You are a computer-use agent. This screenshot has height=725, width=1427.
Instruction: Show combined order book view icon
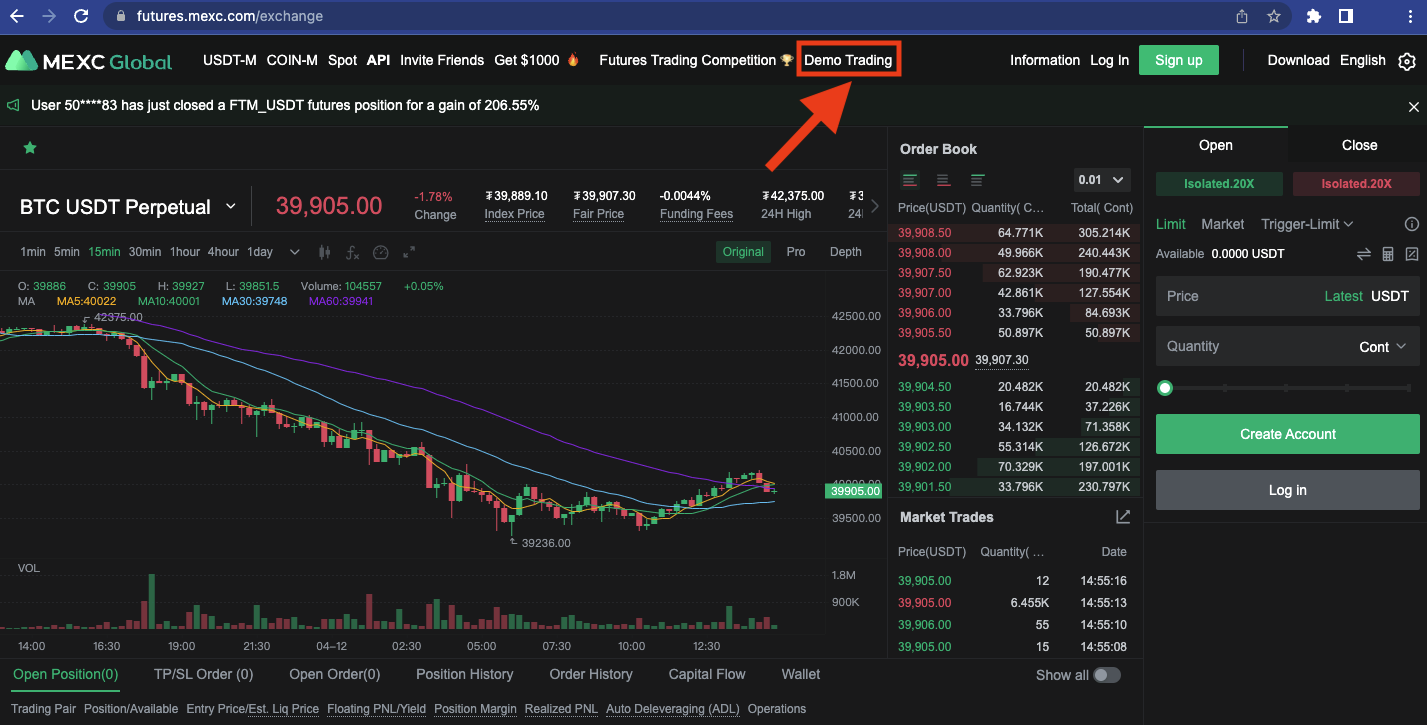910,180
